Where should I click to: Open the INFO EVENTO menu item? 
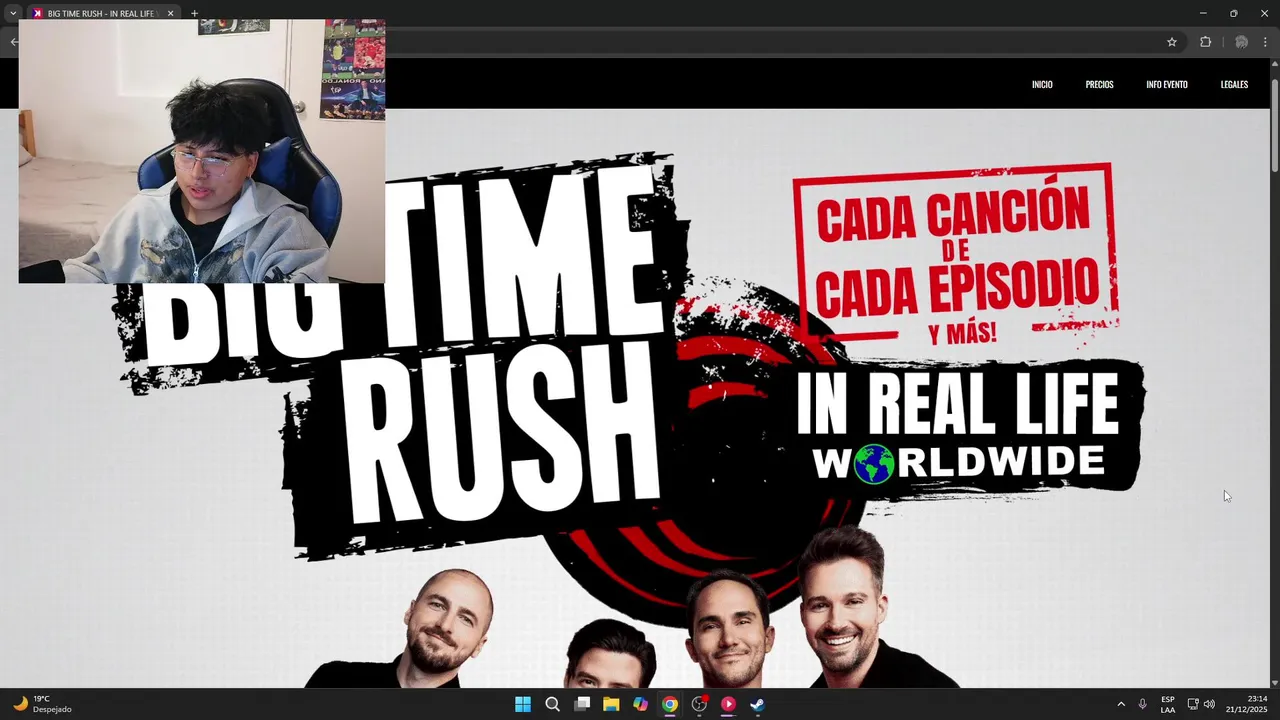click(x=1167, y=84)
